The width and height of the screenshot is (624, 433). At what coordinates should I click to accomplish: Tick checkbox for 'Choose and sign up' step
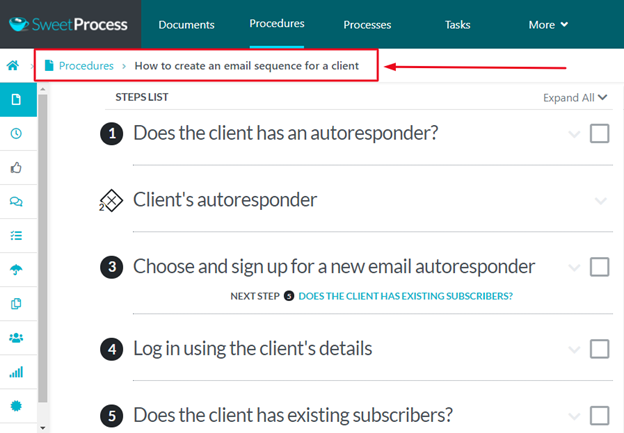pos(599,267)
